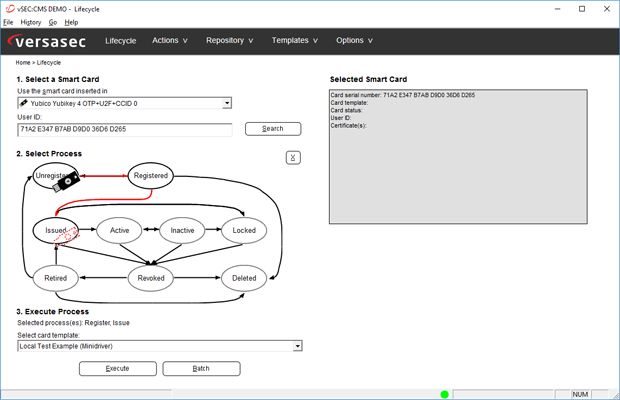Select the Inactive state node
Viewport: 620px width, 400px height.
[182, 230]
